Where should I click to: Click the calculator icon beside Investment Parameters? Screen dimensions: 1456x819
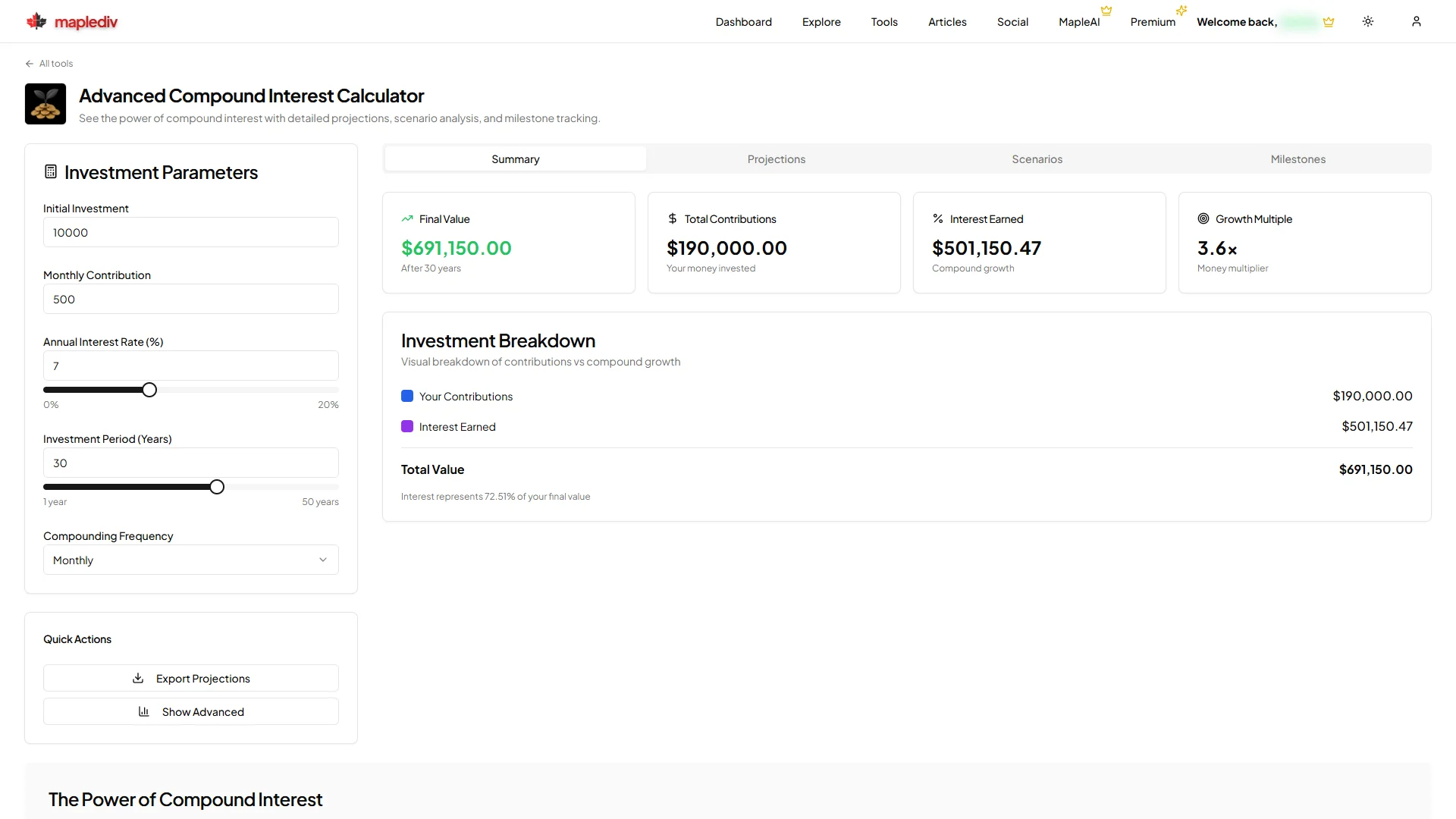click(51, 172)
